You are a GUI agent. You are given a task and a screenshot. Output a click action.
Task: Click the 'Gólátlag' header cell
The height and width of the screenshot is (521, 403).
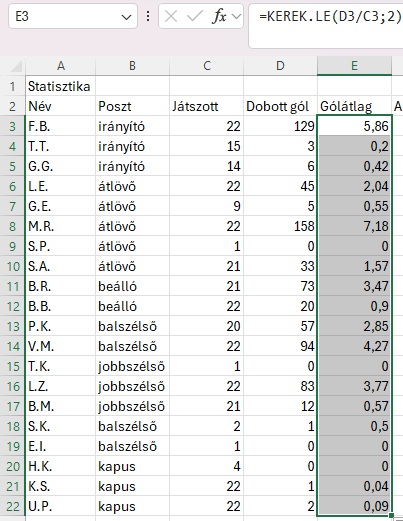[x=354, y=106]
